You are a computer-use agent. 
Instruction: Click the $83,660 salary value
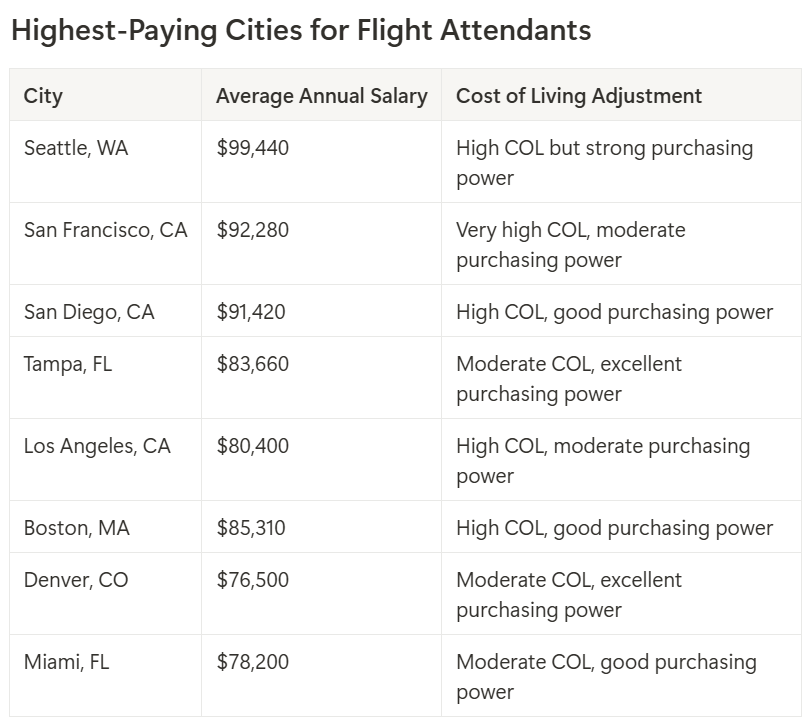pos(252,364)
